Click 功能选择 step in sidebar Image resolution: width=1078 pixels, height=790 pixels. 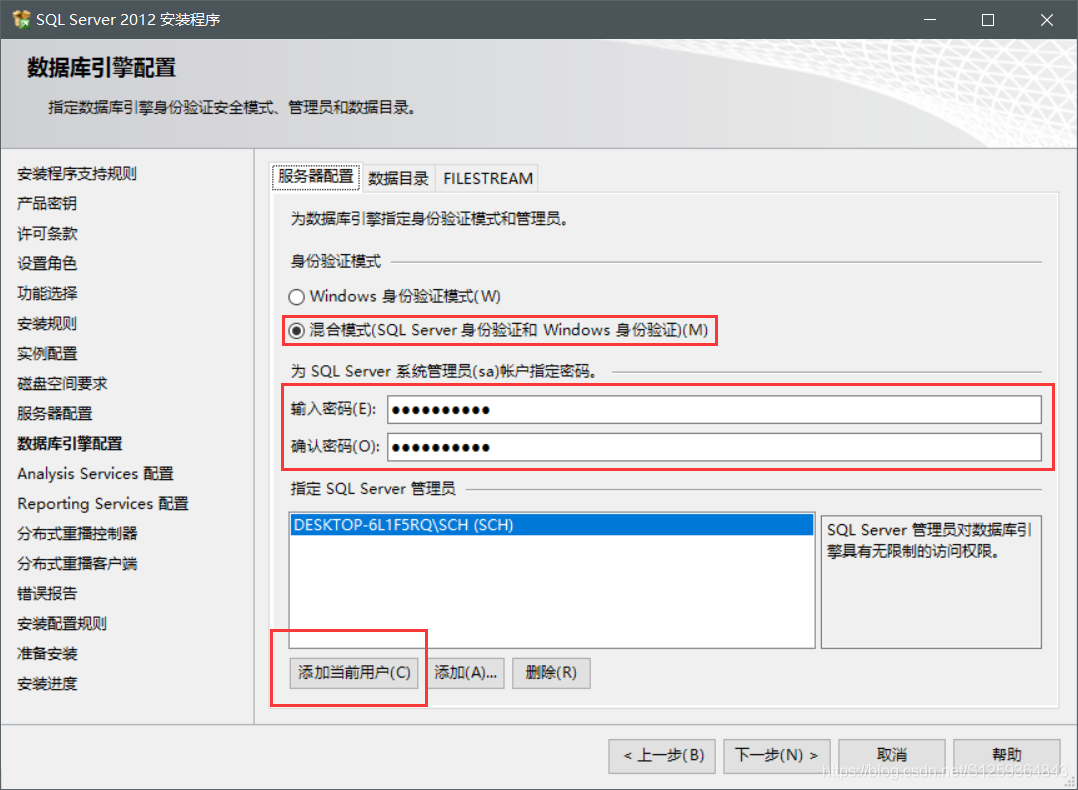(x=47, y=294)
